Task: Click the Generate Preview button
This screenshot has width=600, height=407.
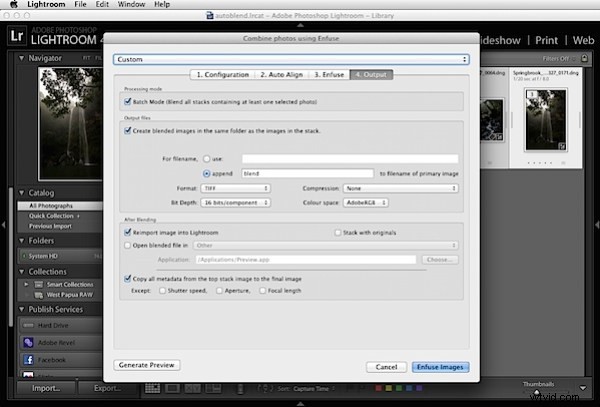Action: [x=147, y=365]
